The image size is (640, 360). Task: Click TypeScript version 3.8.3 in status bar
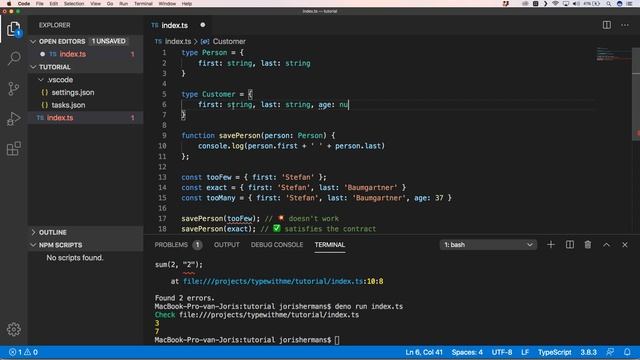click(589, 352)
